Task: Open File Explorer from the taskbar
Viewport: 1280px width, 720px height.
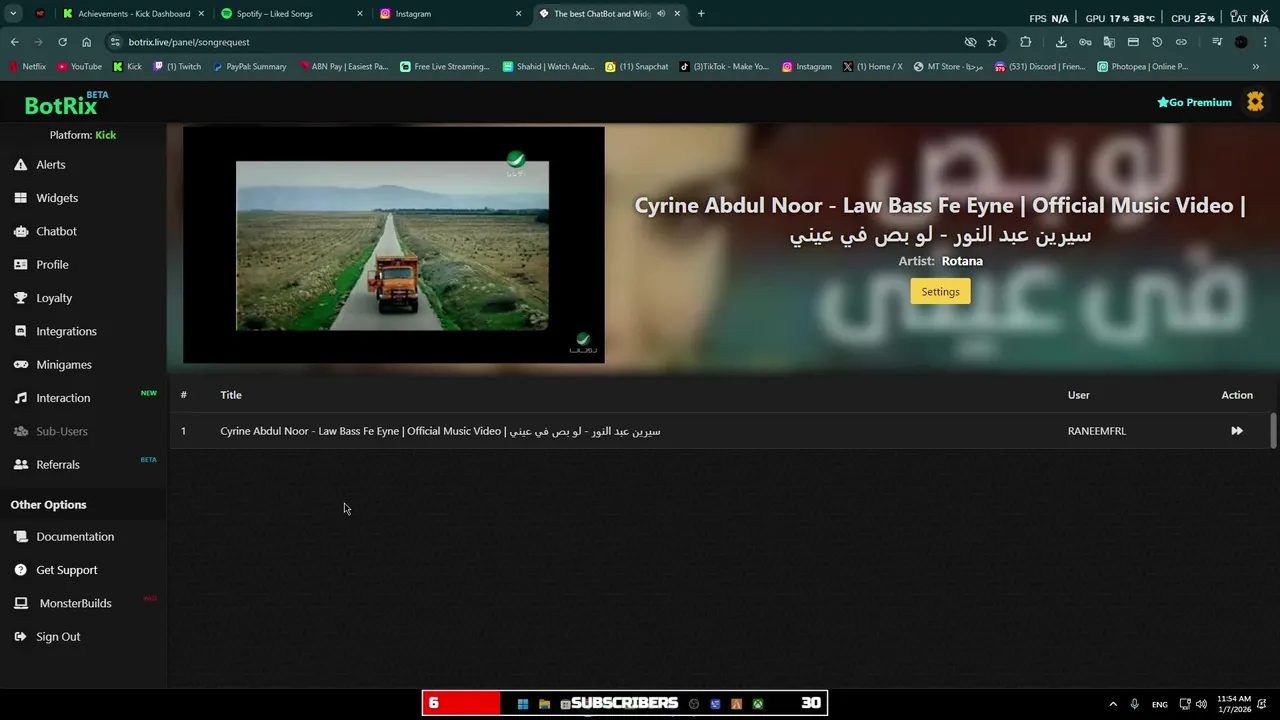Action: [x=544, y=704]
